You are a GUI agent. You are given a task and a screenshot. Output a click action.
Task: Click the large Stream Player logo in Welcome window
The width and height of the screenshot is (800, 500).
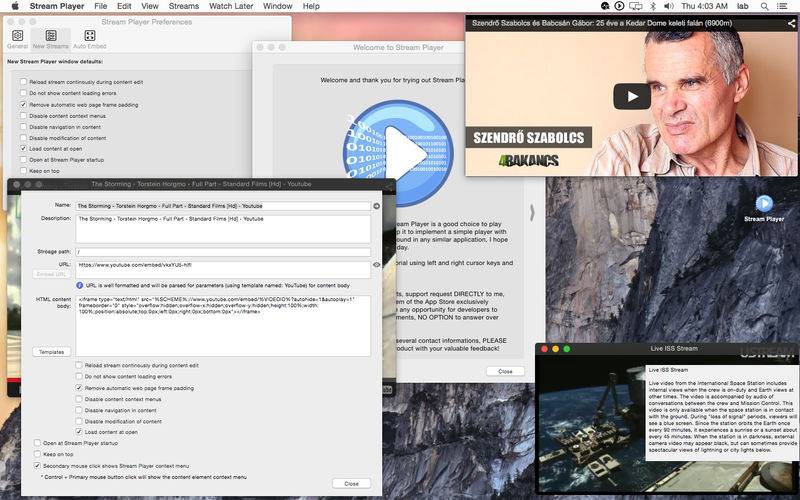(x=398, y=152)
